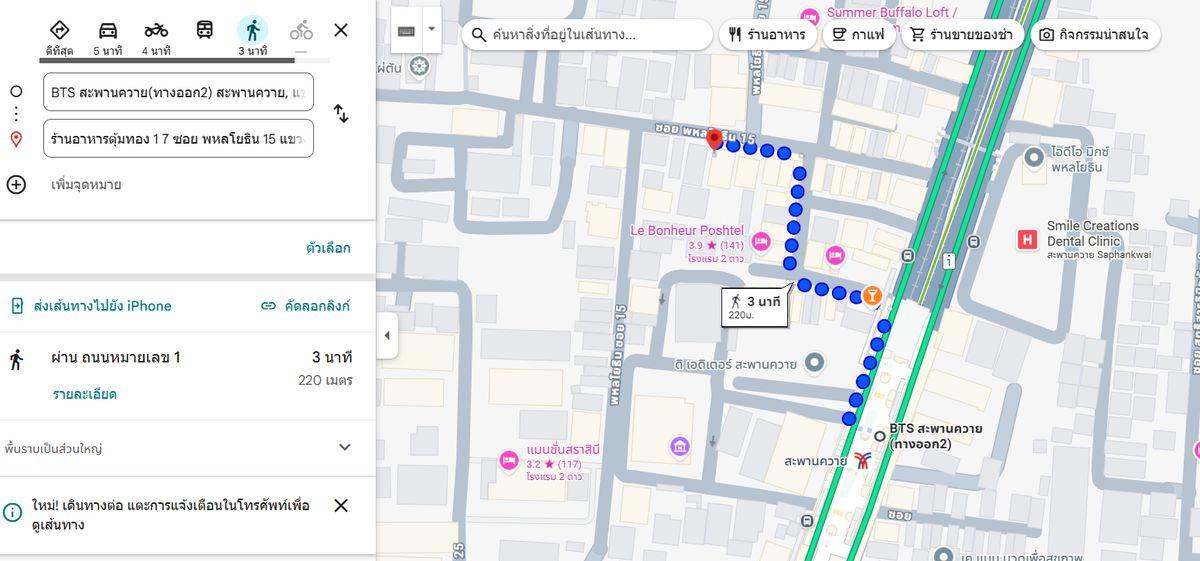Image resolution: width=1200 pixels, height=561 pixels.
Task: Dismiss the new walking notification banner
Action: tap(341, 506)
